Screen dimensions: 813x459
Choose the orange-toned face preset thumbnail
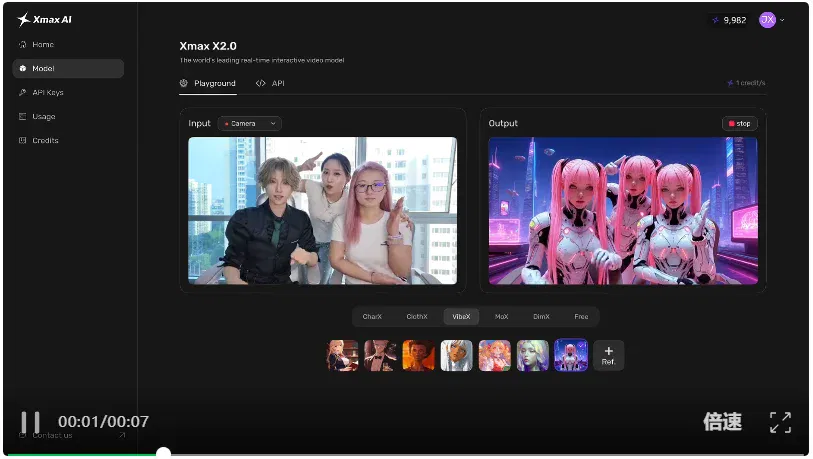pyautogui.click(x=418, y=356)
